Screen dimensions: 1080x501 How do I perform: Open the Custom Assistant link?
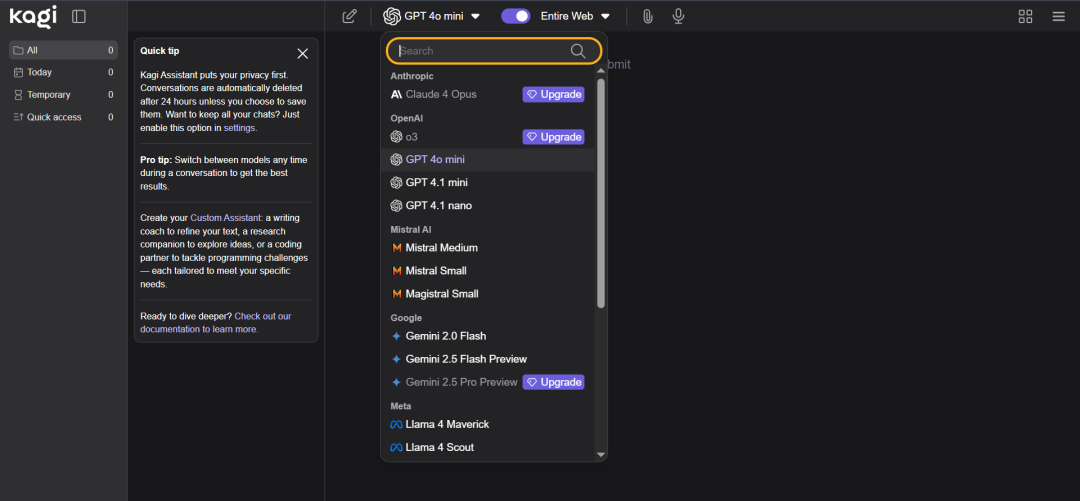pyautogui.click(x=225, y=217)
